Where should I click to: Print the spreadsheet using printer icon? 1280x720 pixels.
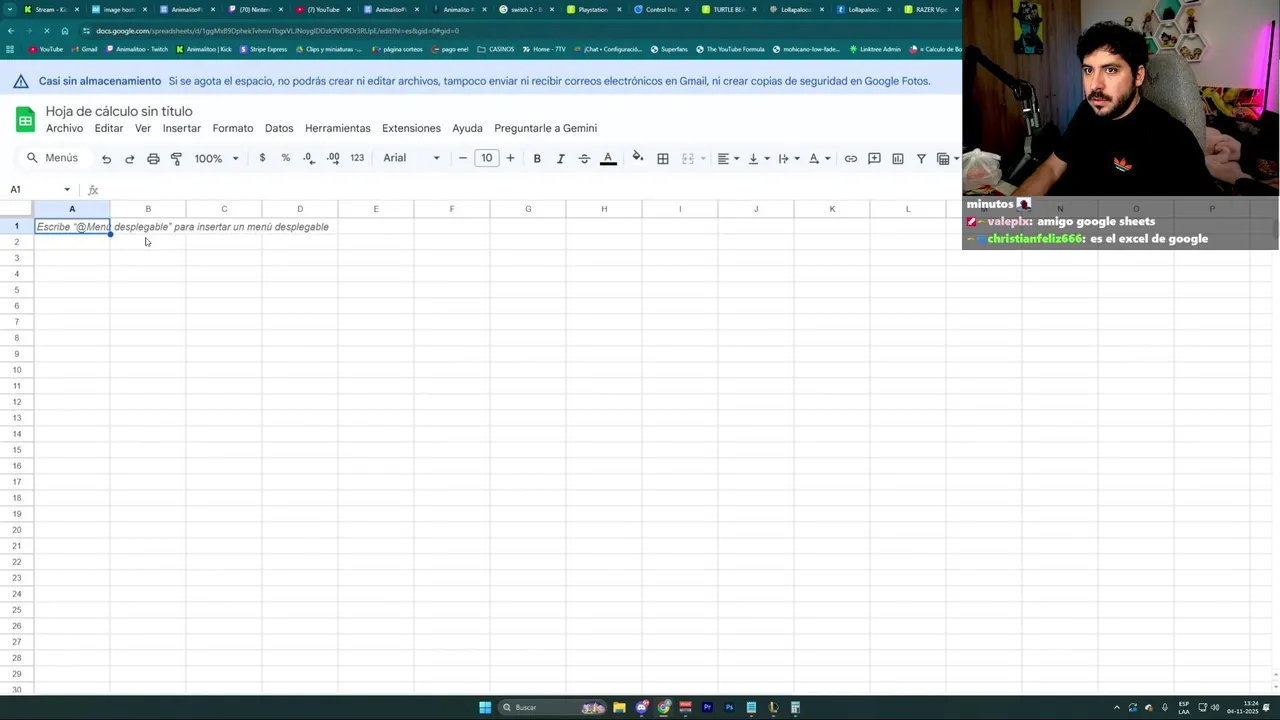tap(153, 159)
